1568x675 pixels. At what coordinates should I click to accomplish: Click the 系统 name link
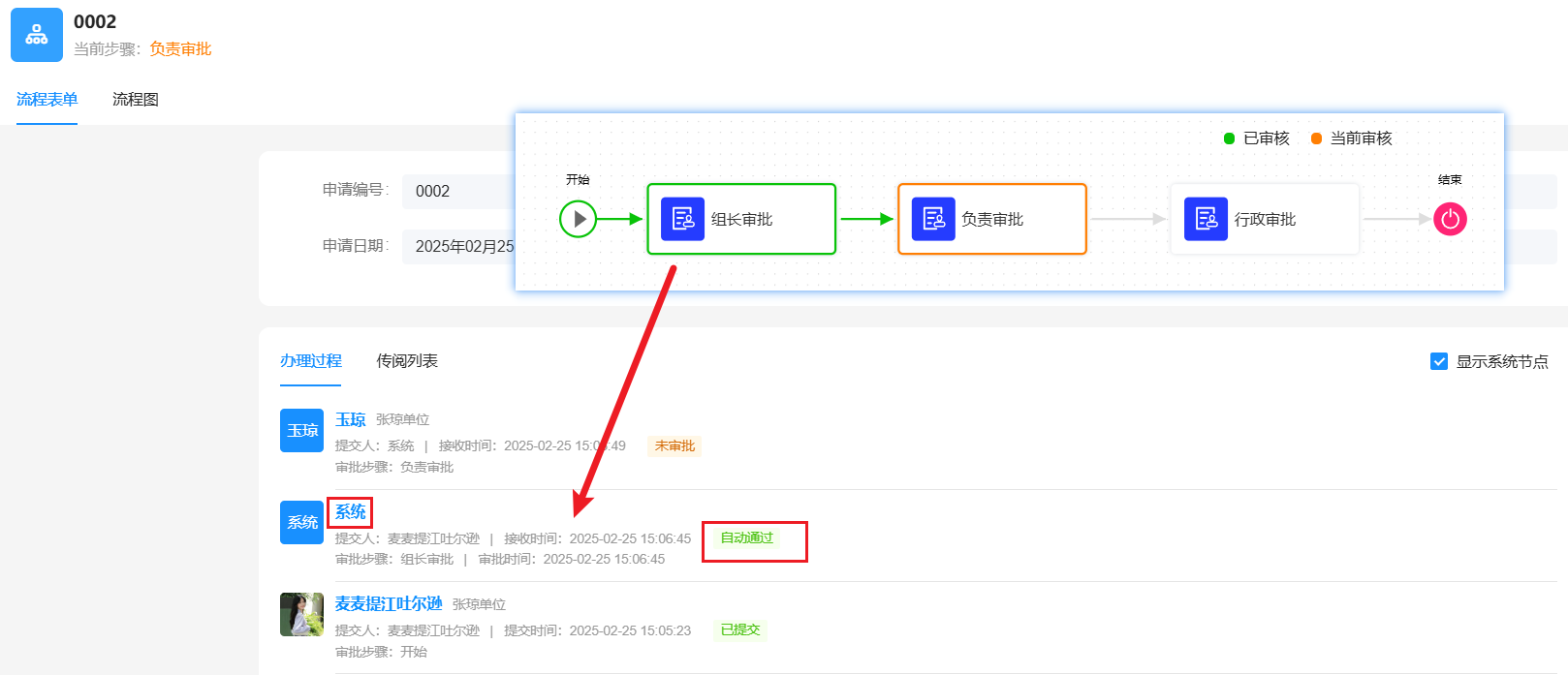click(350, 511)
